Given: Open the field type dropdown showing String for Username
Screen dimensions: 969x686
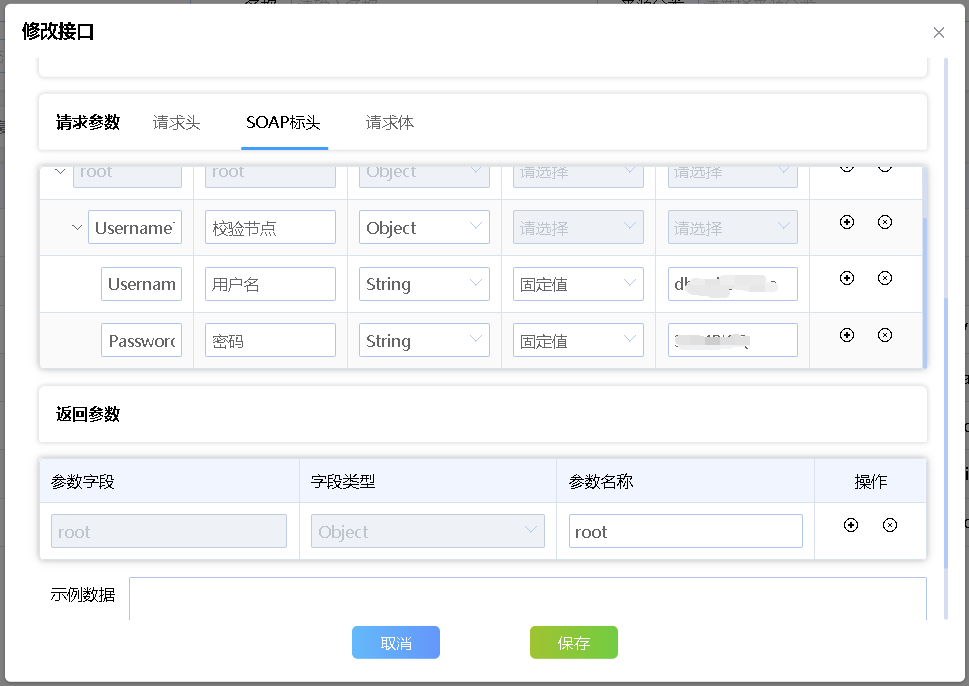Looking at the screenshot, I should 424,284.
